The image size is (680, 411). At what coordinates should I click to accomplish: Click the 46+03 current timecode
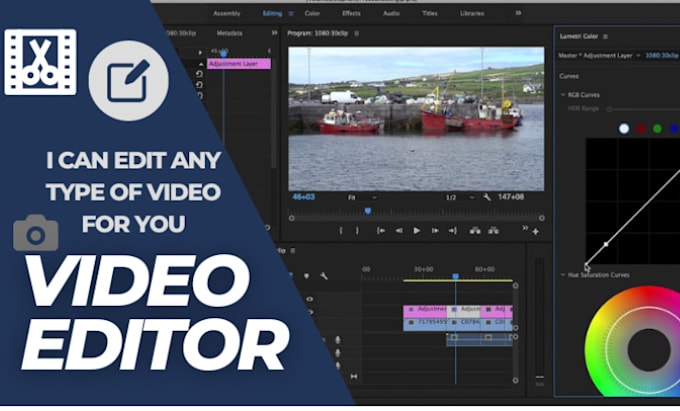(x=304, y=197)
